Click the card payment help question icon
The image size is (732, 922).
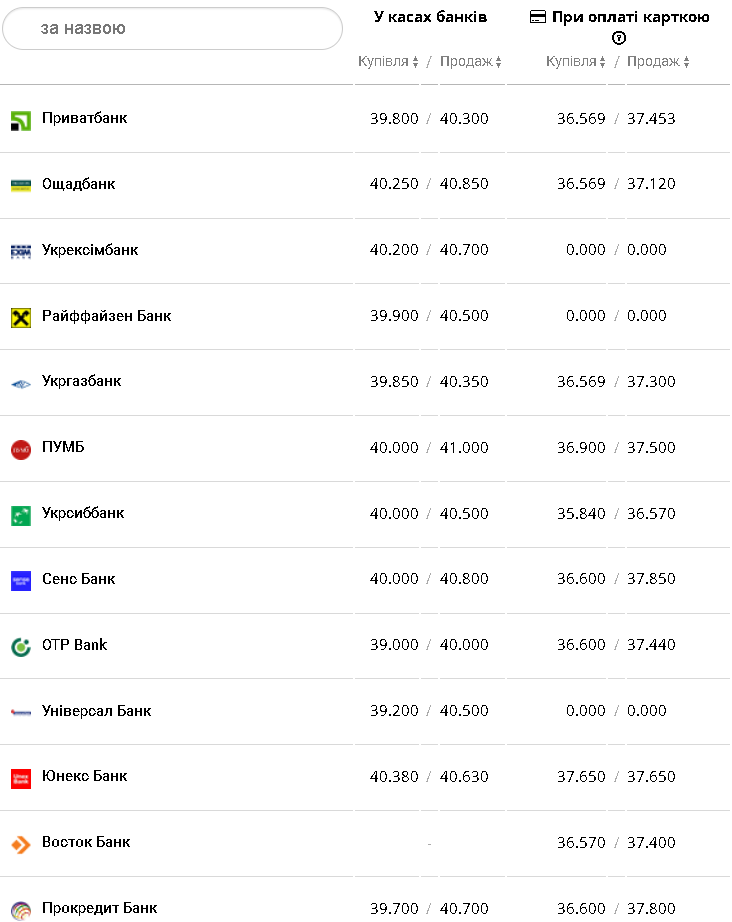tap(619, 38)
